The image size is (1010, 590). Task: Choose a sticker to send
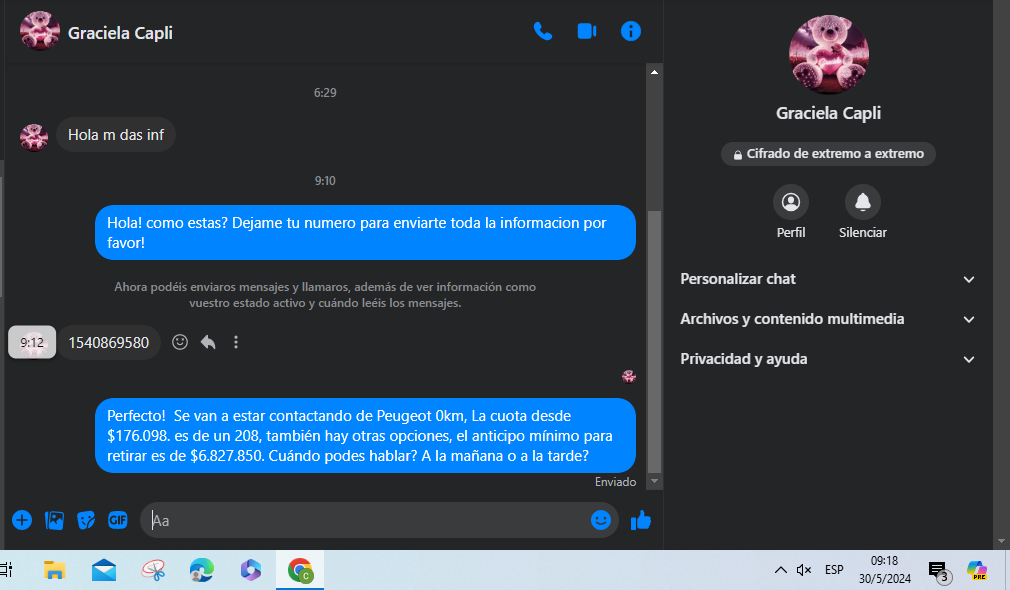(x=86, y=520)
